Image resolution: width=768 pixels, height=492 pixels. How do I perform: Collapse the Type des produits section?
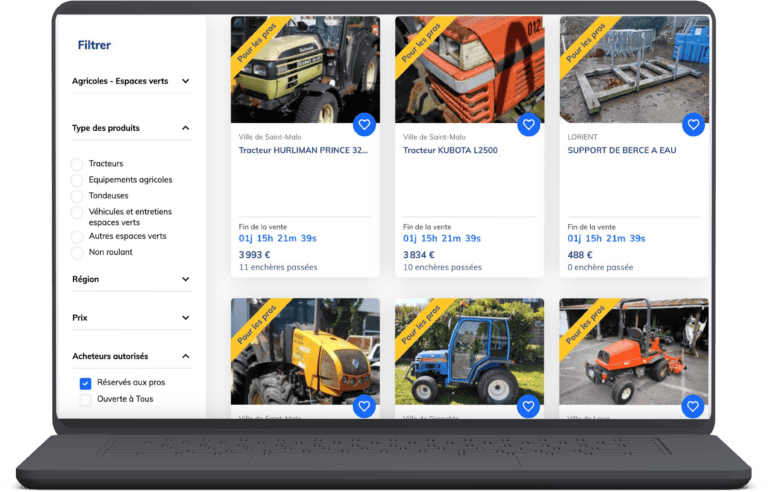click(x=185, y=128)
